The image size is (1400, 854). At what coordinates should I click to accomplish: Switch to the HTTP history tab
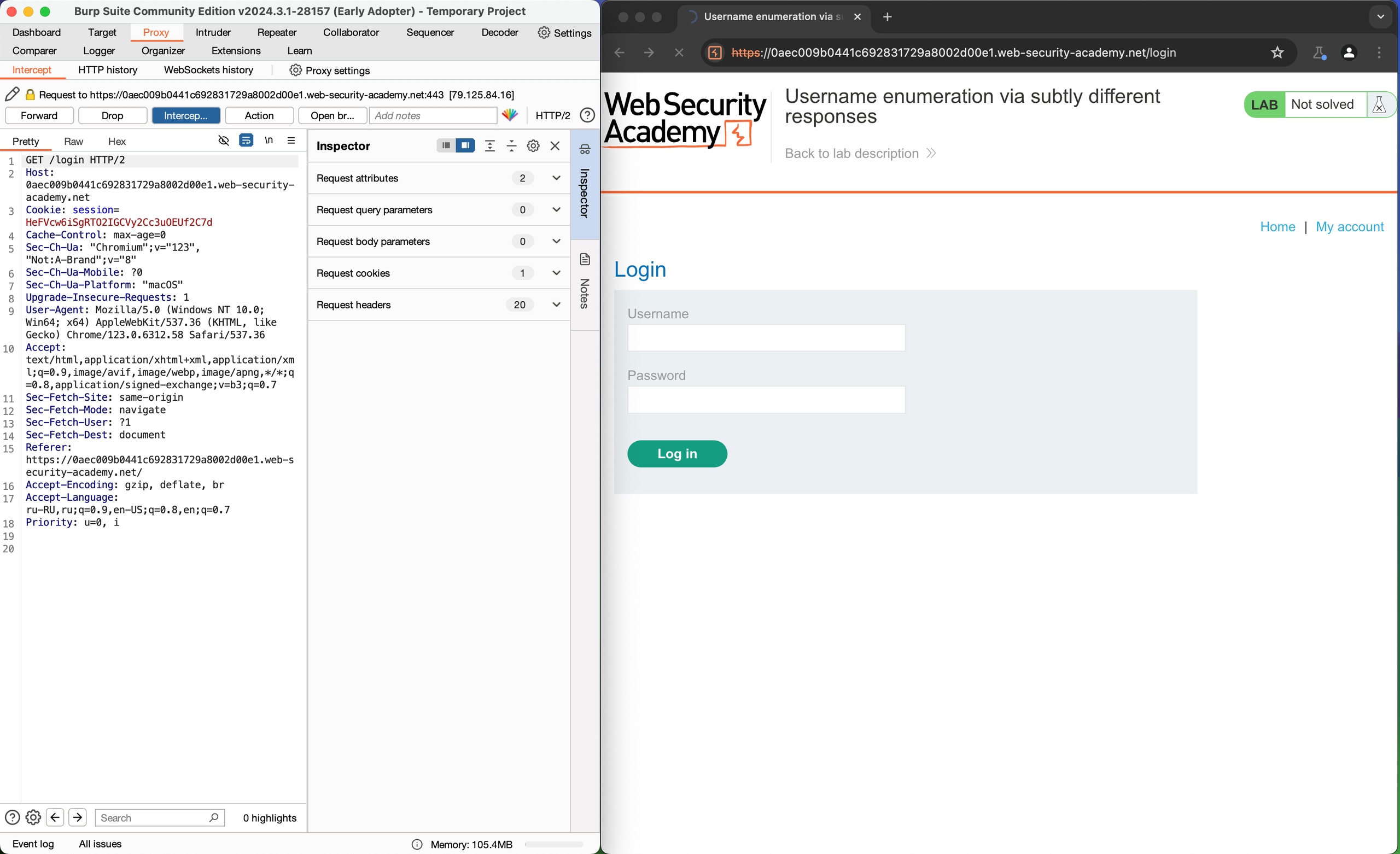pos(108,70)
